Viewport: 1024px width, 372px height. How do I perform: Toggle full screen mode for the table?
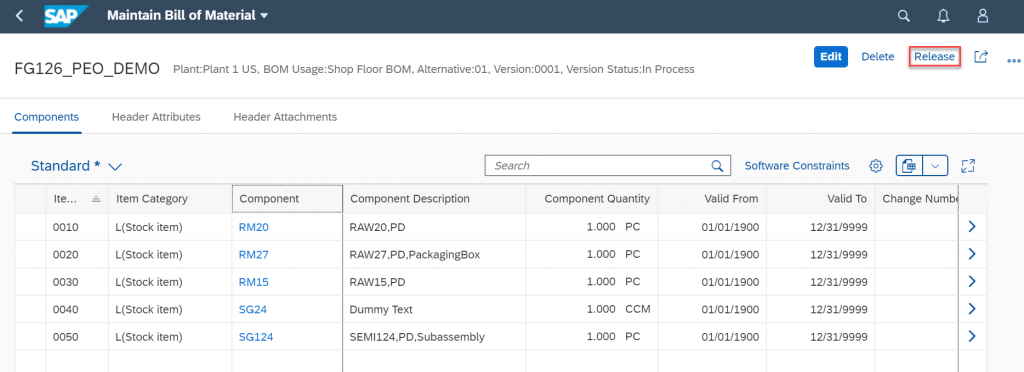coord(968,166)
